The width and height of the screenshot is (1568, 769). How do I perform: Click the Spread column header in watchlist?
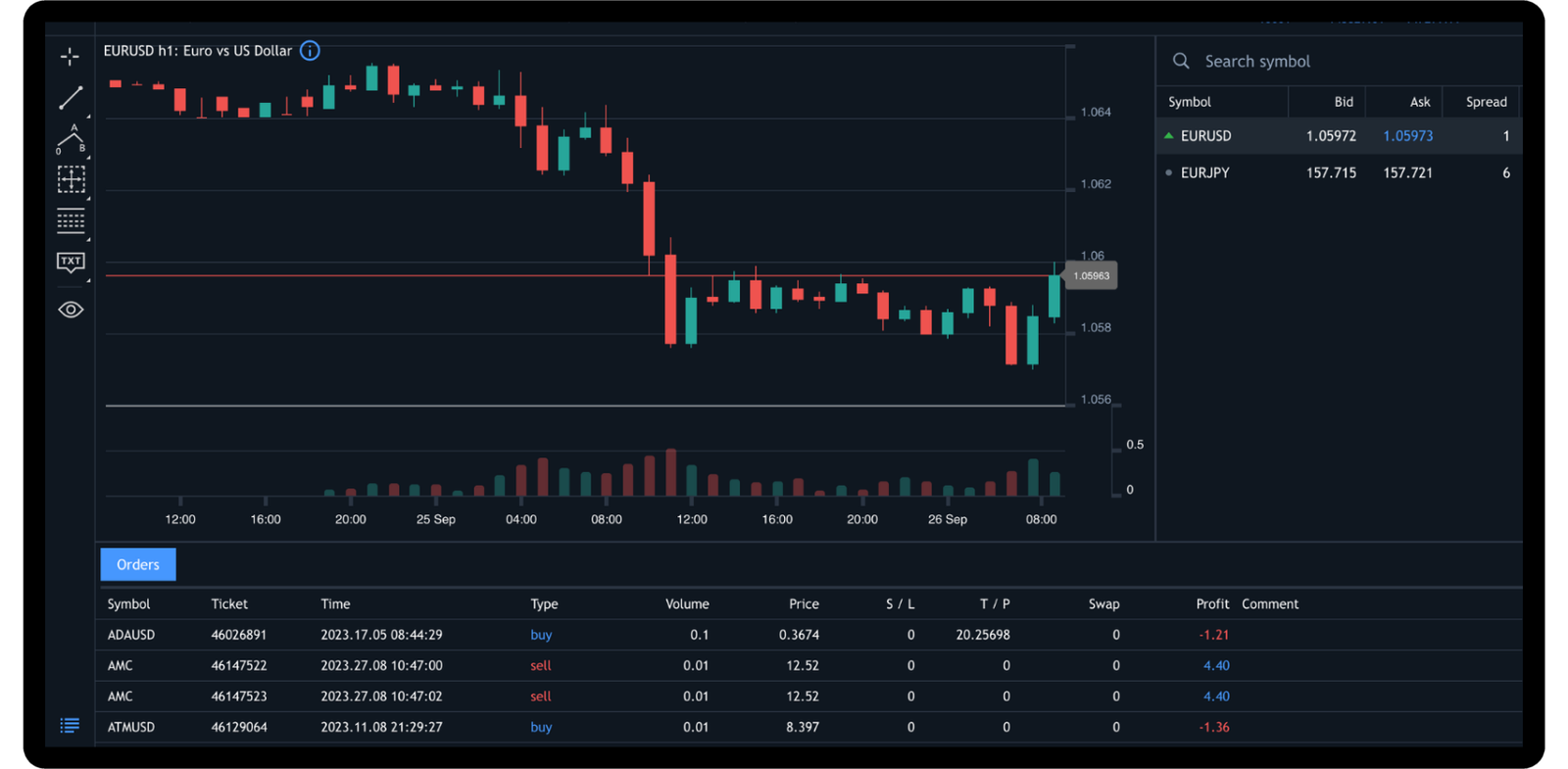coord(1486,102)
